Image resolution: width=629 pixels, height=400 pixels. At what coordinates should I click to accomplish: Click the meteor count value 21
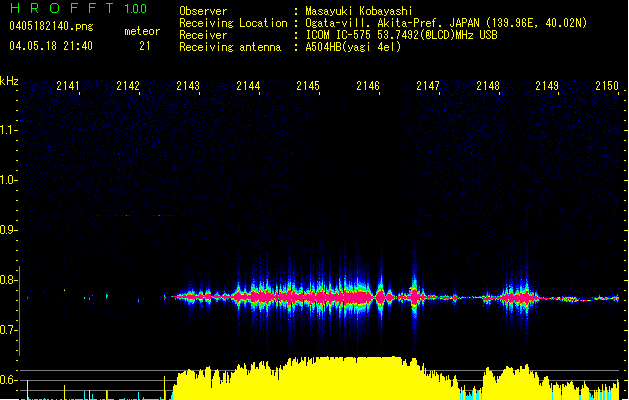coord(145,46)
